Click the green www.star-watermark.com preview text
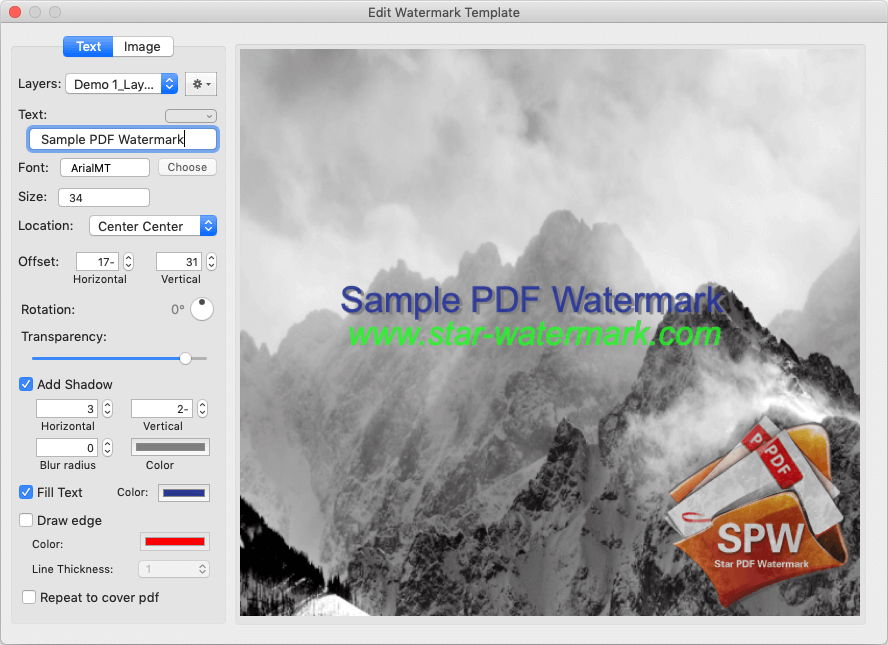888x645 pixels. point(535,334)
